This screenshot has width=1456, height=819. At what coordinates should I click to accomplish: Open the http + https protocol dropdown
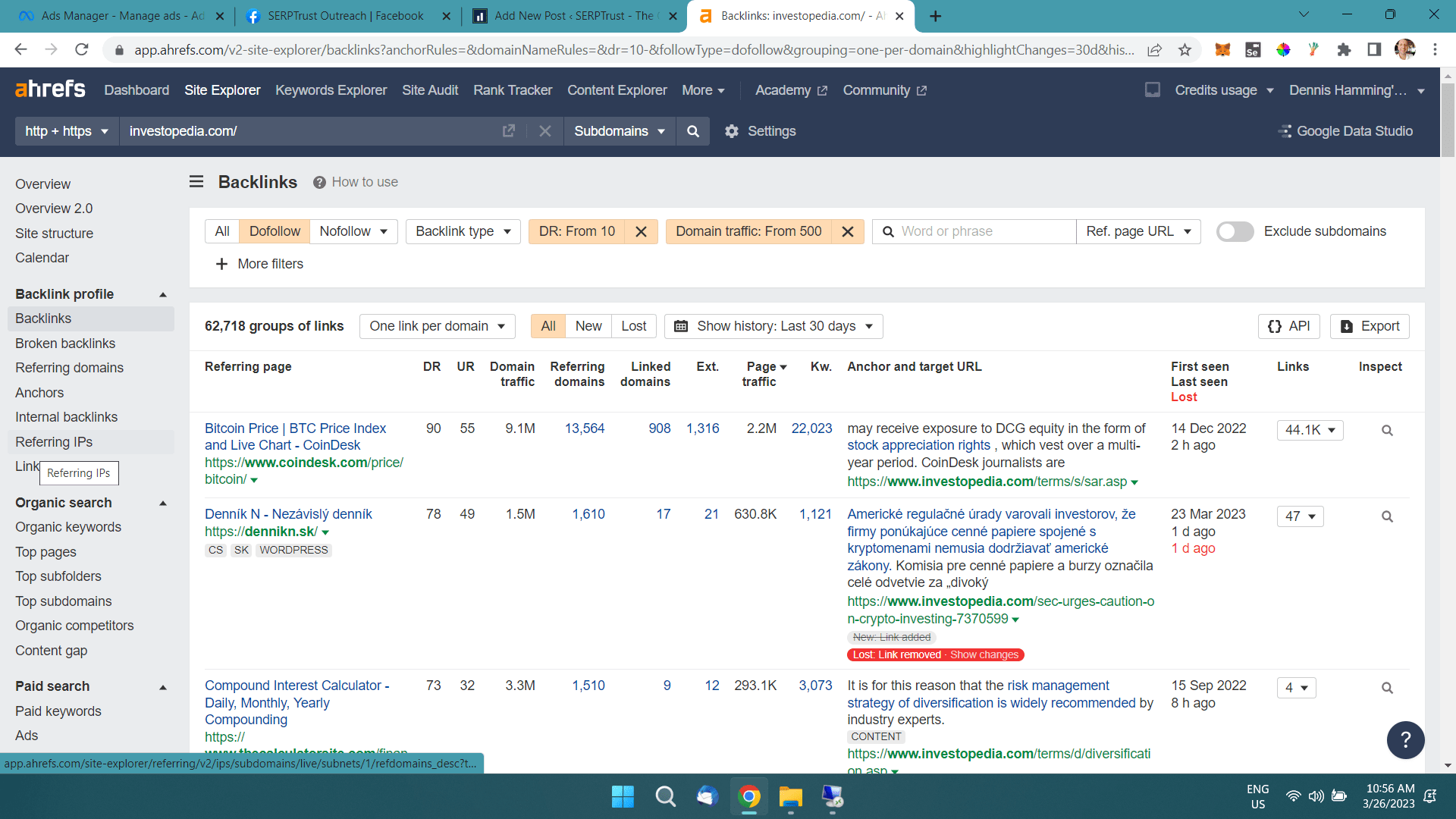67,131
